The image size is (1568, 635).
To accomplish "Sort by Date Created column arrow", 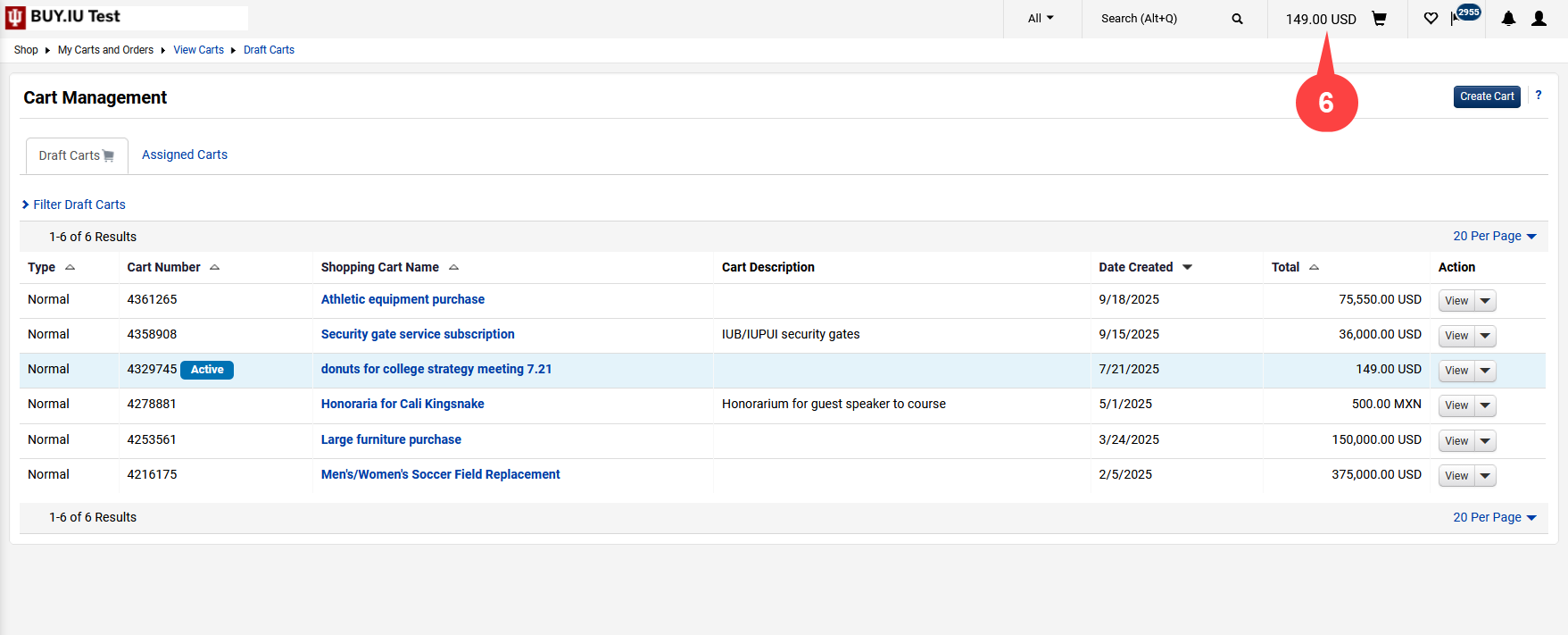I will click(x=1187, y=268).
